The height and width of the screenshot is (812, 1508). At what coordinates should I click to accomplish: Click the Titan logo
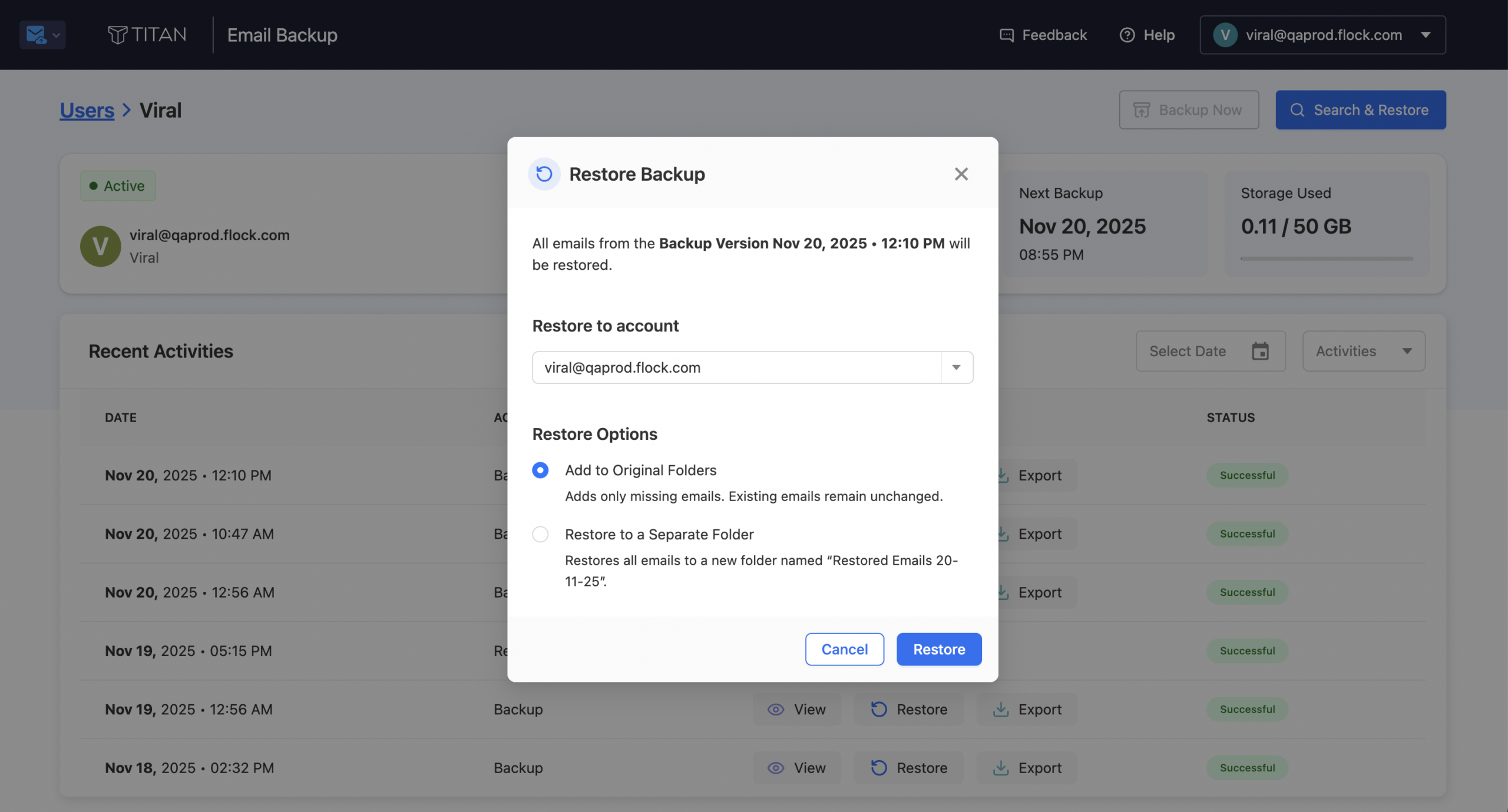click(x=147, y=35)
